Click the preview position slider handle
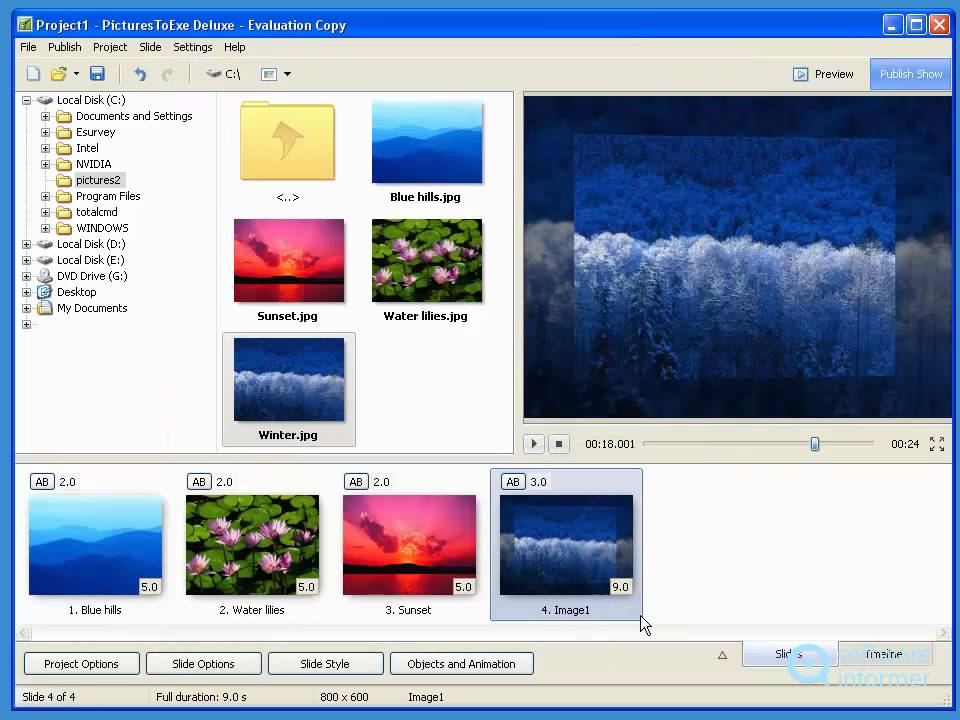Screen dimensions: 960x720 815,444
